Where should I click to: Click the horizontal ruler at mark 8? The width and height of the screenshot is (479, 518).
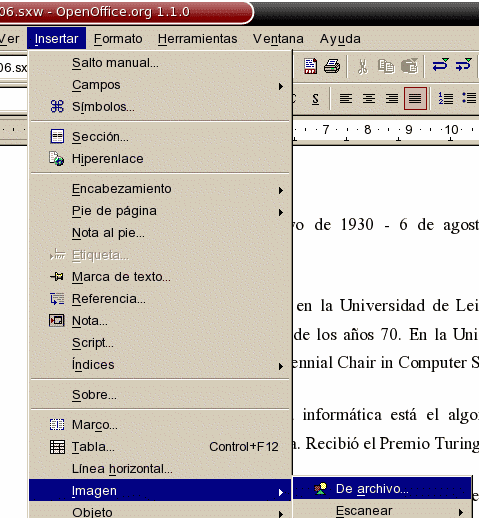tap(367, 130)
